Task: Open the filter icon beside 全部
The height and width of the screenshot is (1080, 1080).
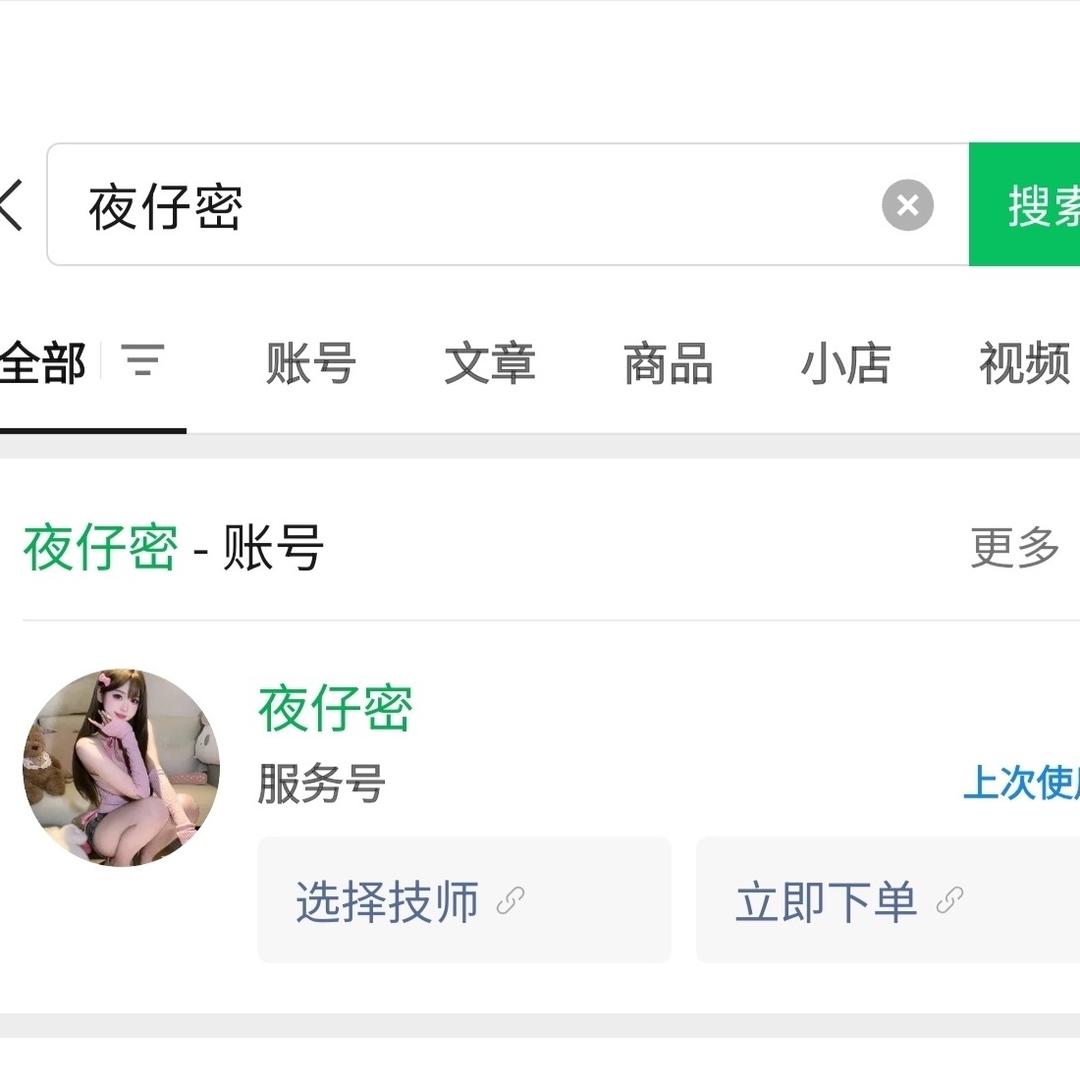Action: [x=143, y=360]
